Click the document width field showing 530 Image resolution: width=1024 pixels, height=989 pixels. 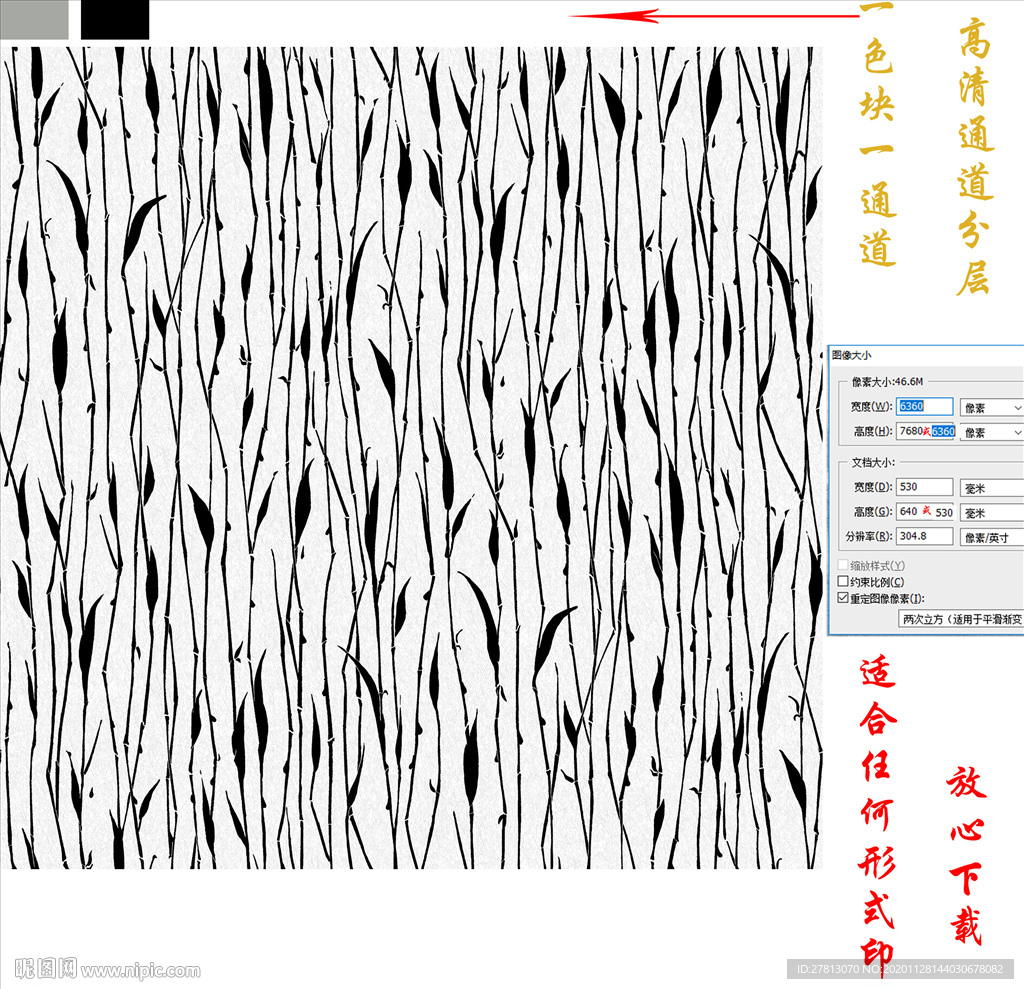tap(924, 487)
